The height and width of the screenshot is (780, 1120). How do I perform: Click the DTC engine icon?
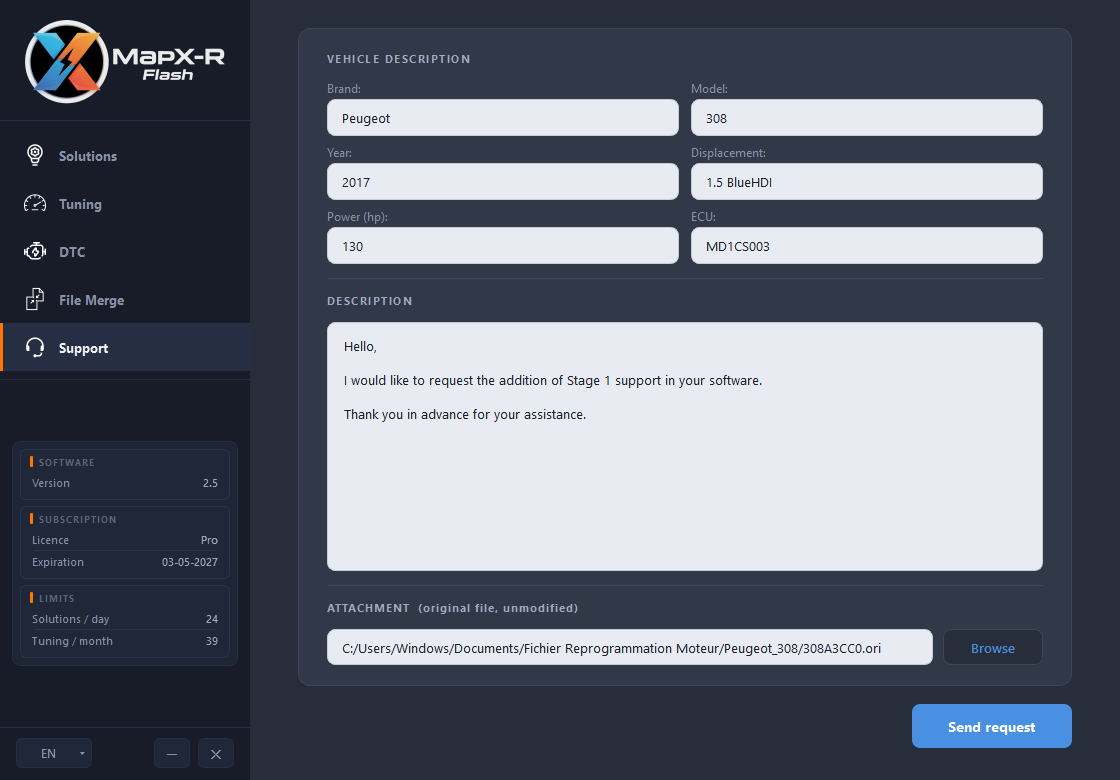tap(34, 251)
